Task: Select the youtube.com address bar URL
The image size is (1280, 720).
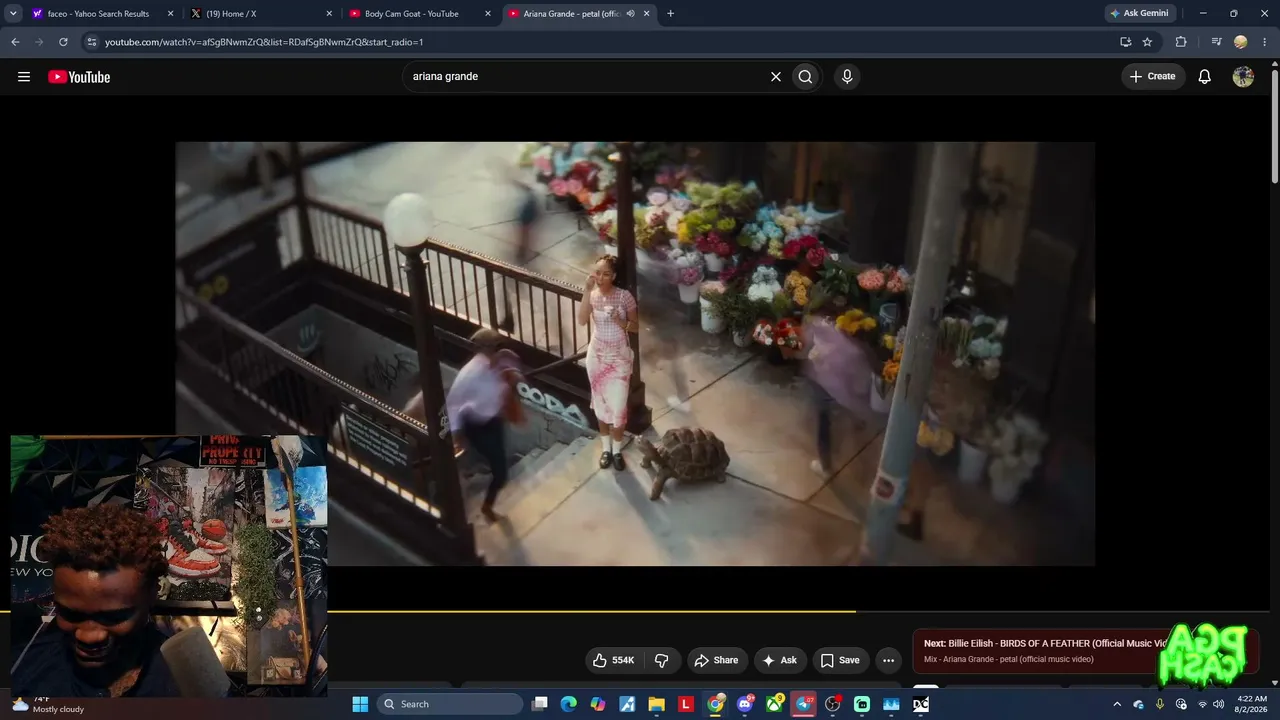Action: click(x=264, y=42)
